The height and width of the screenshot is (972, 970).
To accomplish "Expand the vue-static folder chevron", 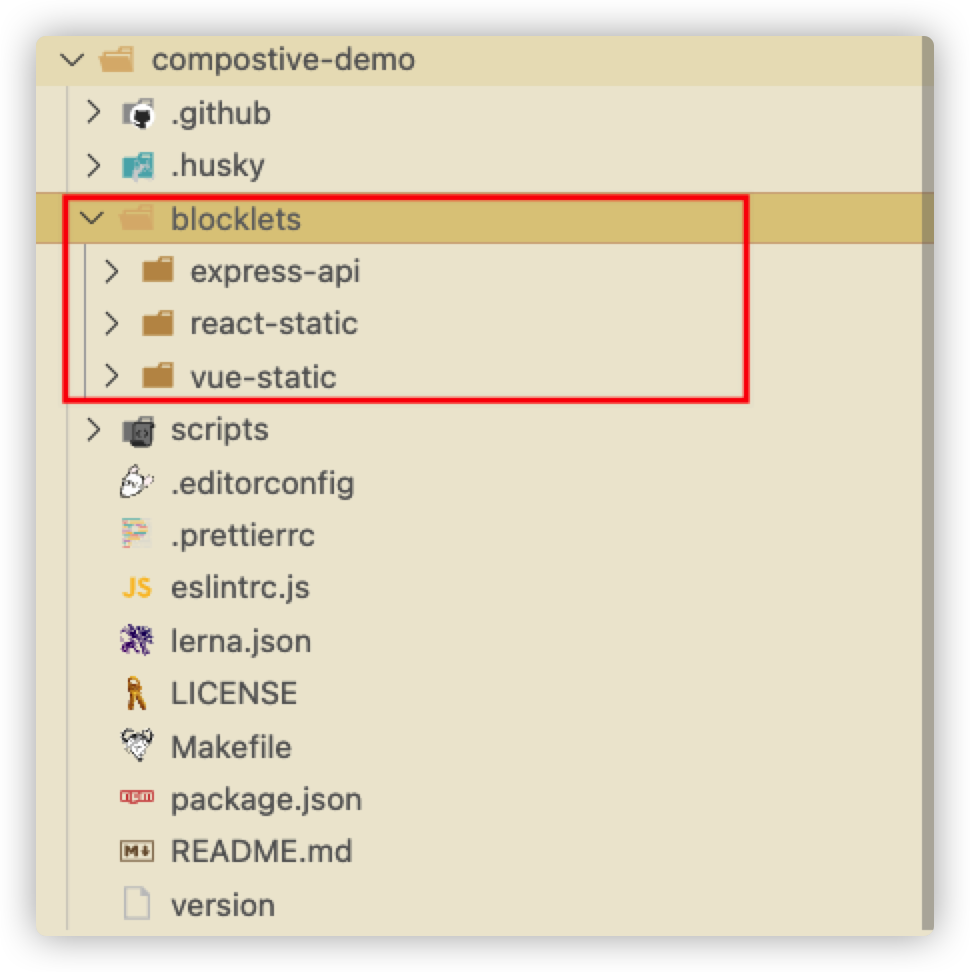I will 112,377.
